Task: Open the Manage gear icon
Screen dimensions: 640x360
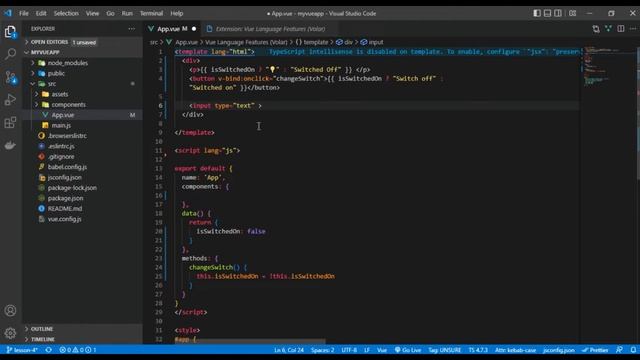Action: [x=10, y=333]
